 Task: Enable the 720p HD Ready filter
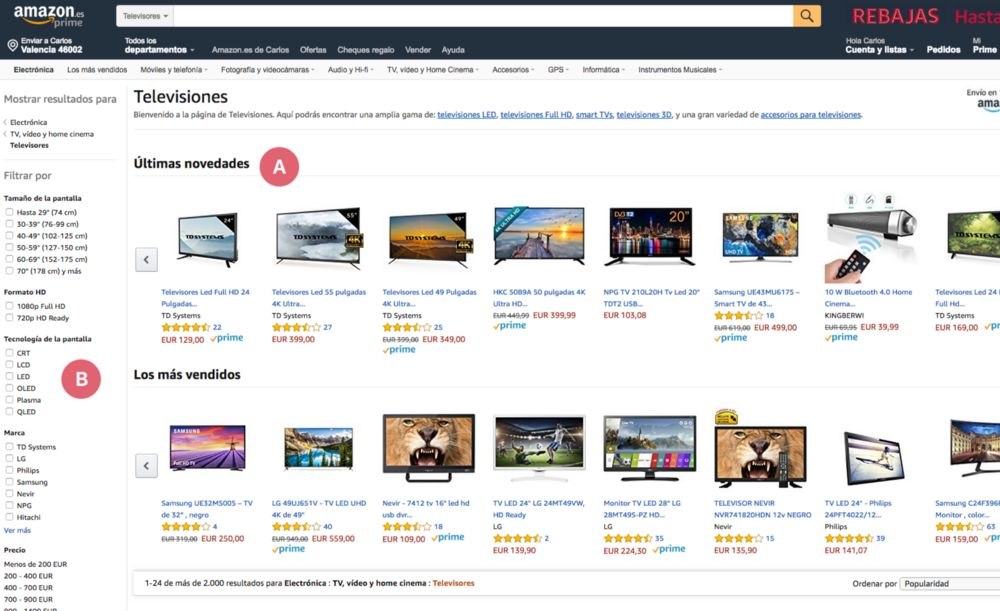pos(9,318)
